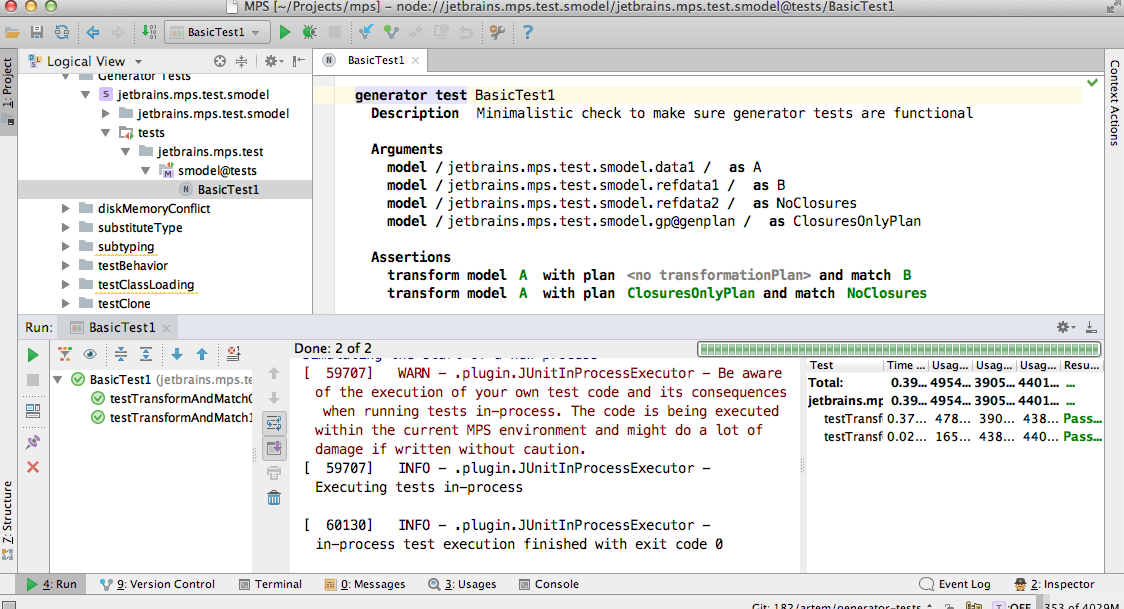Click the Restore Layout icon in Run panel
The height and width of the screenshot is (609, 1124).
click(32, 411)
